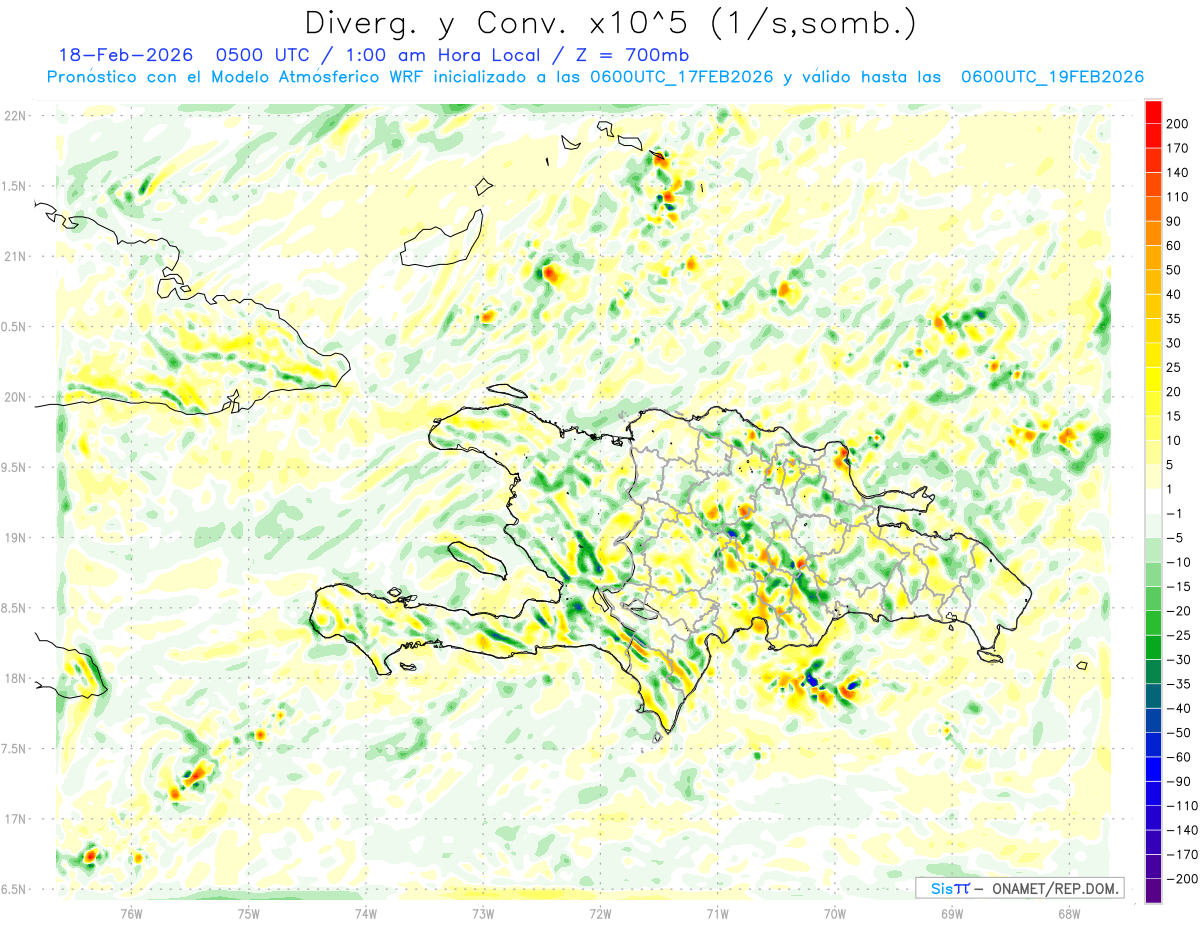Click the positive colorbar label '40'
This screenshot has width=1200, height=927.
[1175, 294]
